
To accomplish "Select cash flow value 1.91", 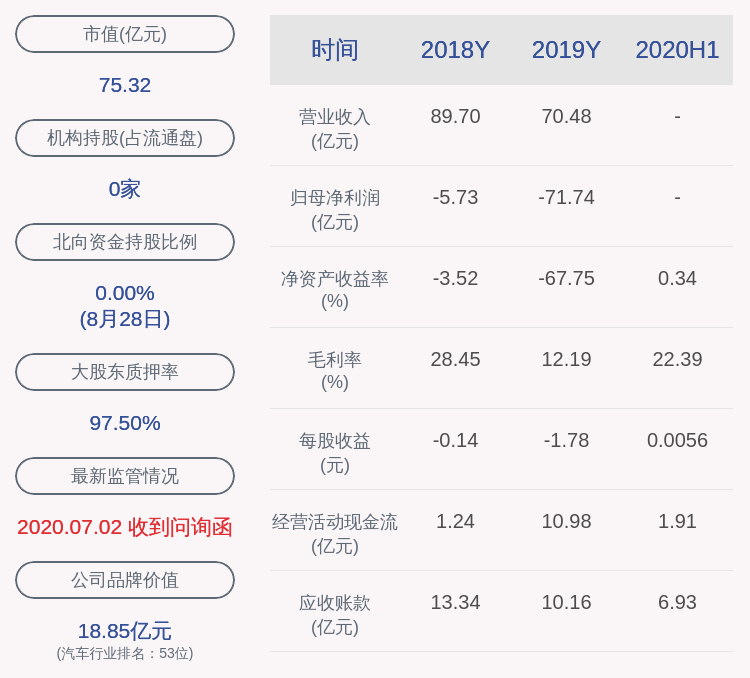I will point(677,521).
